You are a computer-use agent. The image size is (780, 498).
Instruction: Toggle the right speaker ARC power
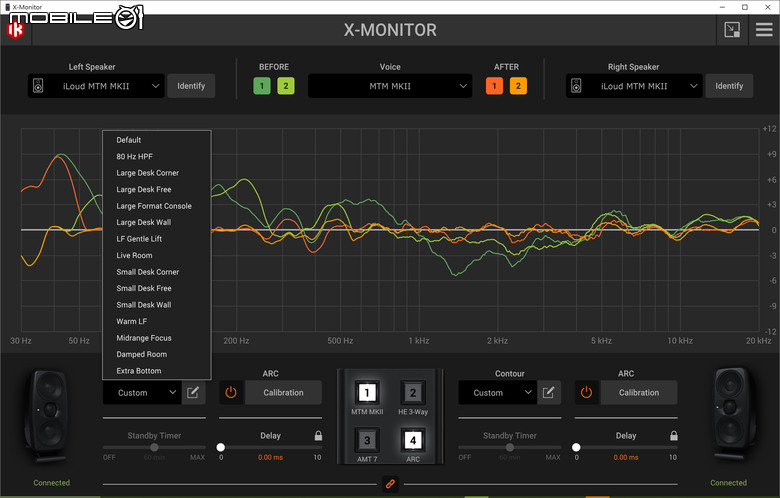(x=586, y=393)
